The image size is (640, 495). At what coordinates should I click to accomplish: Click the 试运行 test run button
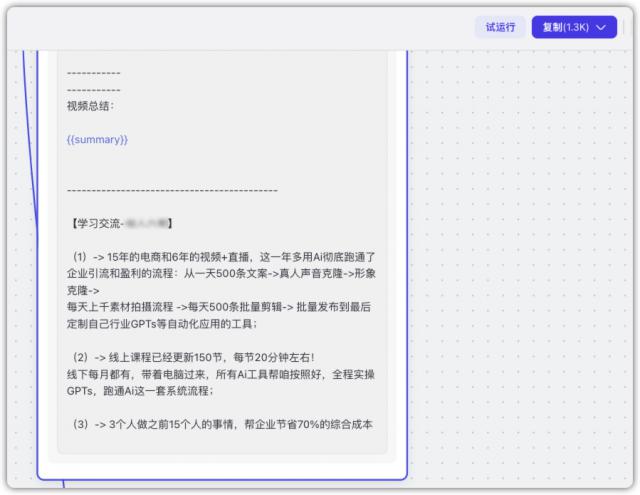[500, 27]
